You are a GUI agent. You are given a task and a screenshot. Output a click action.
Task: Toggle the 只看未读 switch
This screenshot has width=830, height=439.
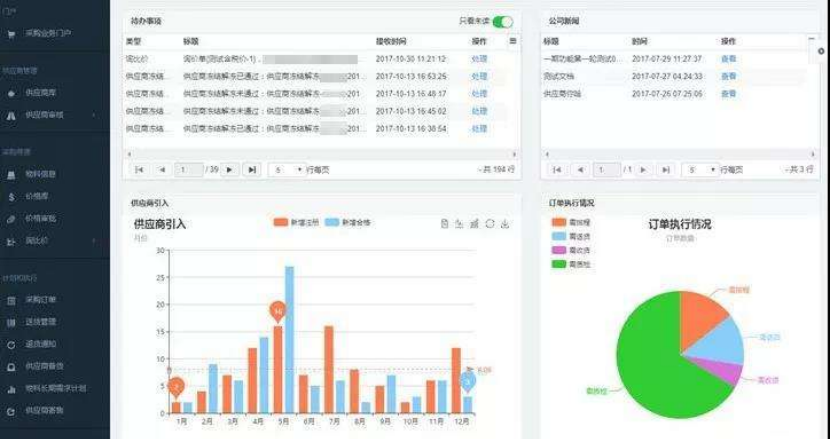[x=502, y=21]
